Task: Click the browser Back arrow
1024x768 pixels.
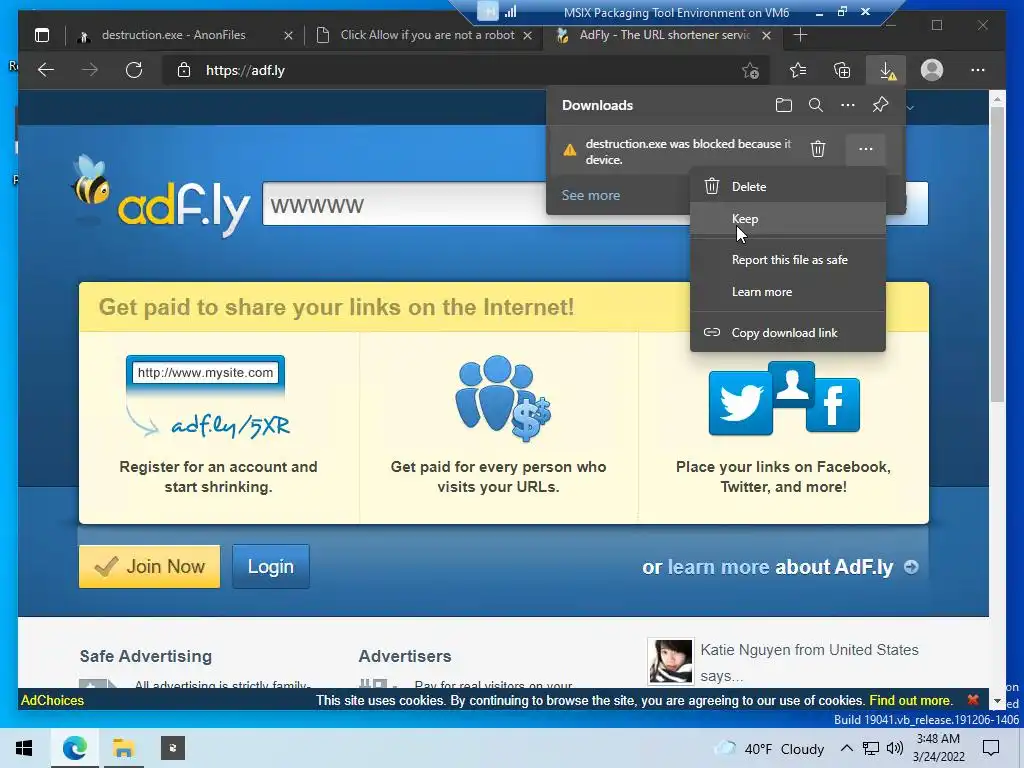Action: tap(46, 70)
